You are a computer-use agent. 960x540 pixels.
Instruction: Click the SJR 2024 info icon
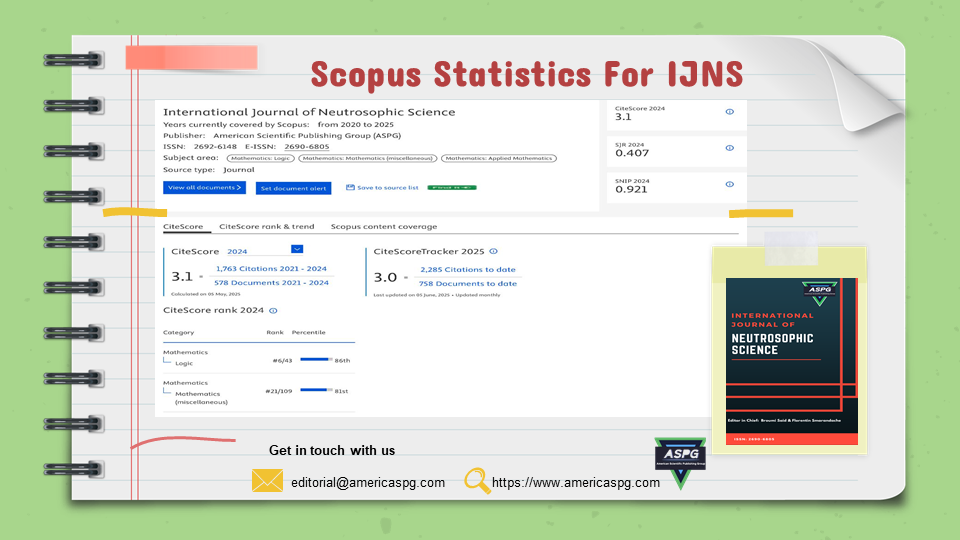coord(729,148)
